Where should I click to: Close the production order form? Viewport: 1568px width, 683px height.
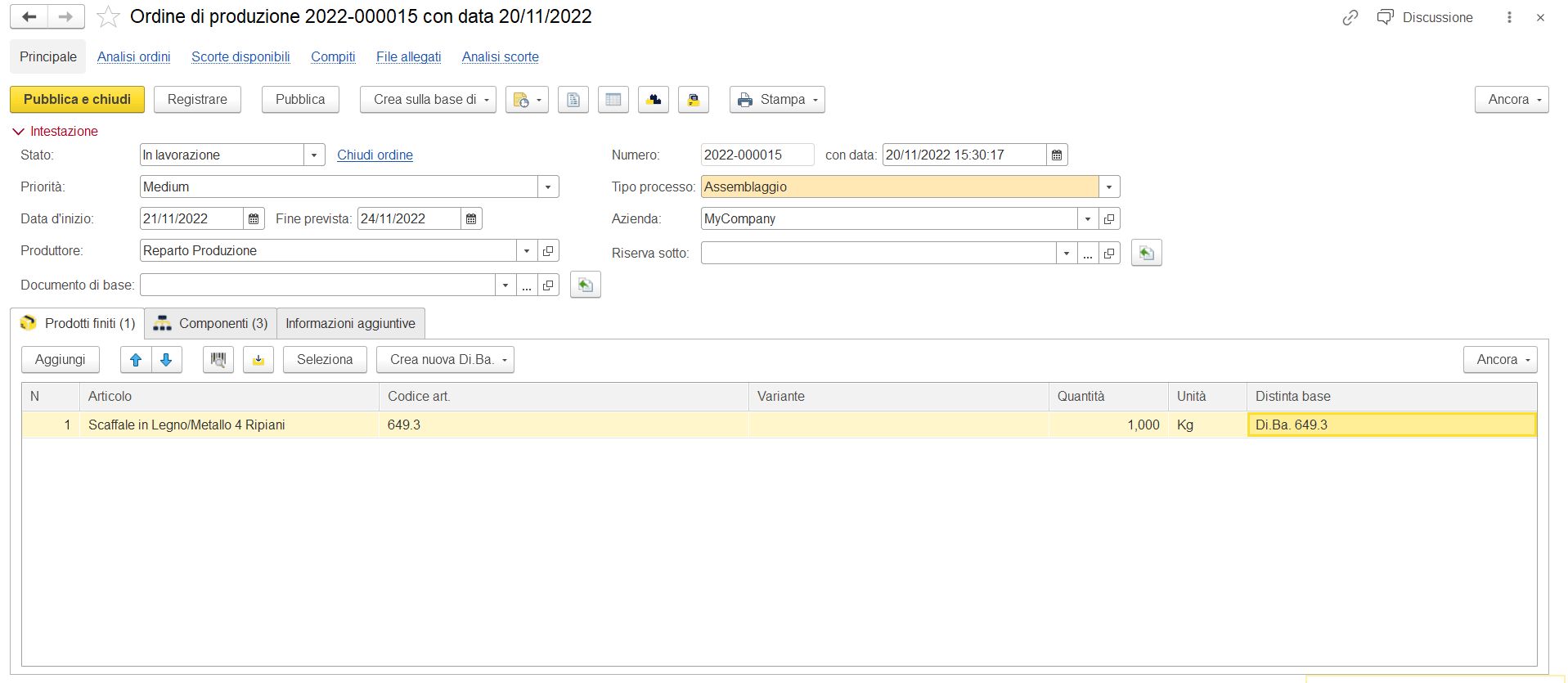pyautogui.click(x=1540, y=17)
